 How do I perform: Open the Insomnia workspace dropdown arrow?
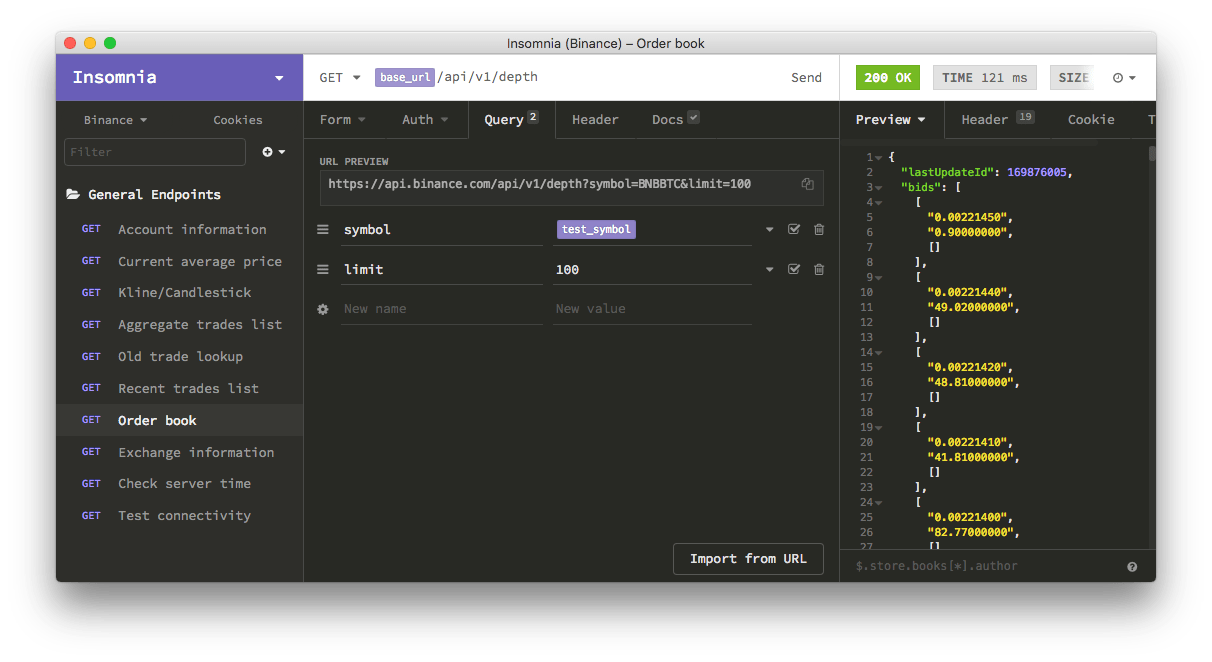coord(279,78)
